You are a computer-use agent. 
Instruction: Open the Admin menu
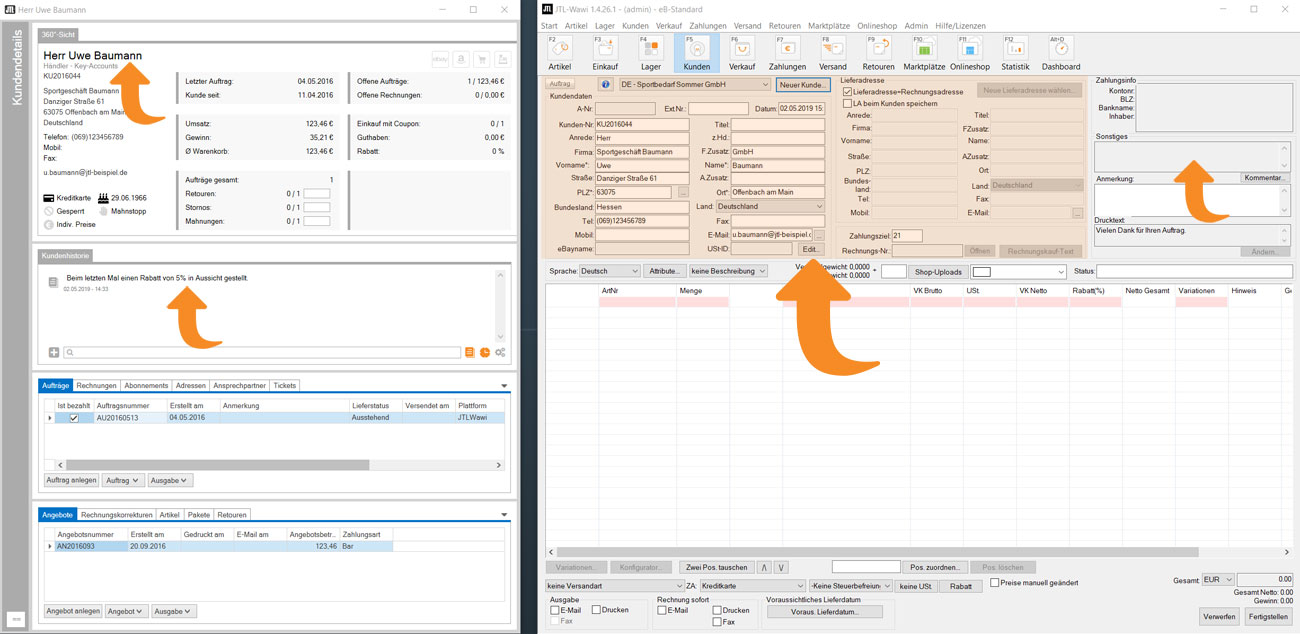916,25
